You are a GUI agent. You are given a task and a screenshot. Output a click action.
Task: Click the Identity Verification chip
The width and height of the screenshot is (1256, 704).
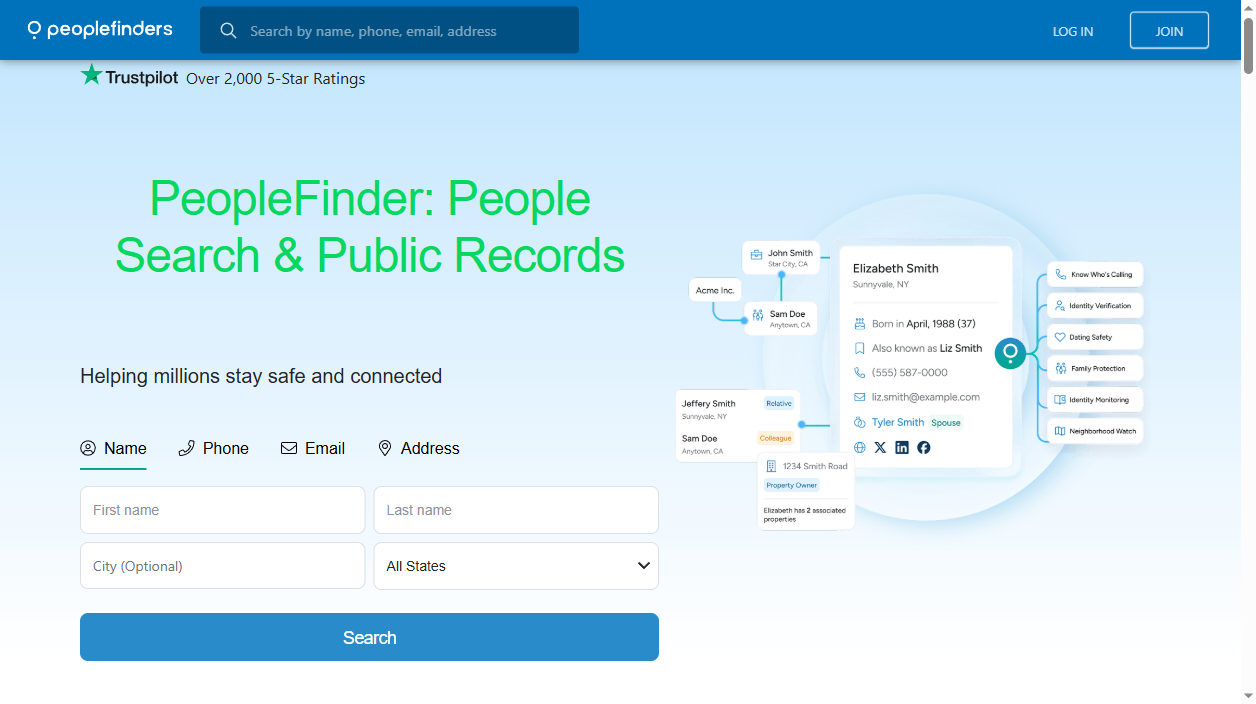coord(1095,306)
